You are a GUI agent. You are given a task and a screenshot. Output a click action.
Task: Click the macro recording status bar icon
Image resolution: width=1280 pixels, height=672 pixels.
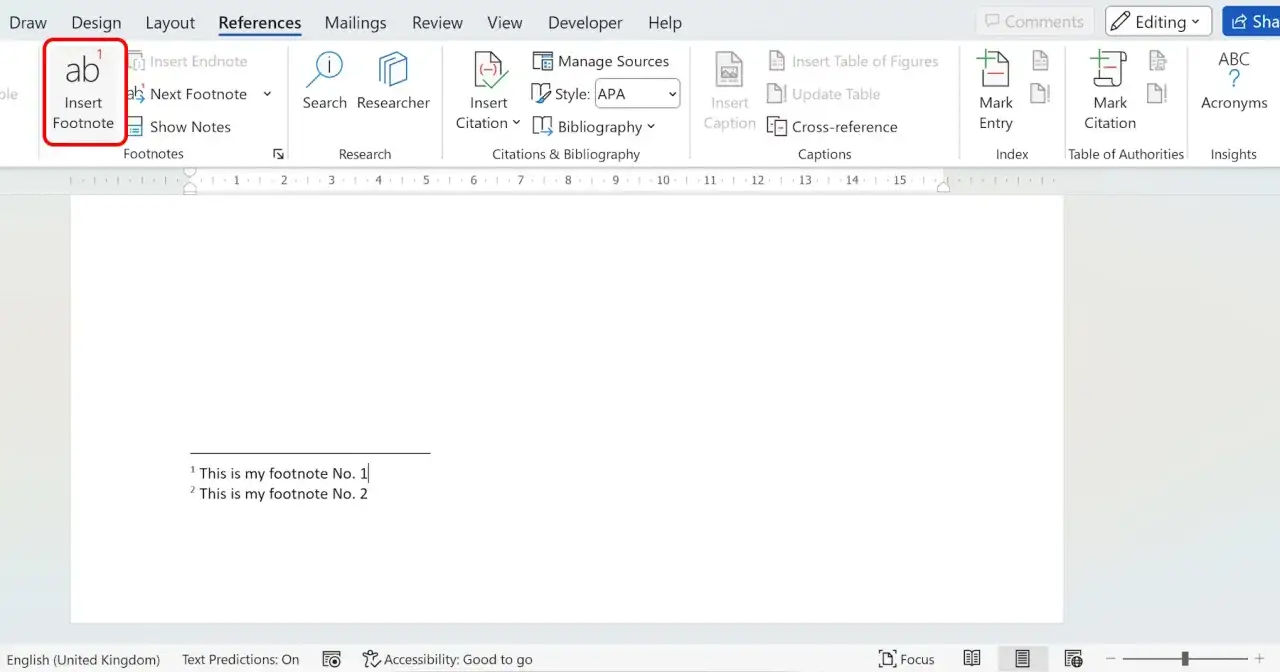click(332, 659)
